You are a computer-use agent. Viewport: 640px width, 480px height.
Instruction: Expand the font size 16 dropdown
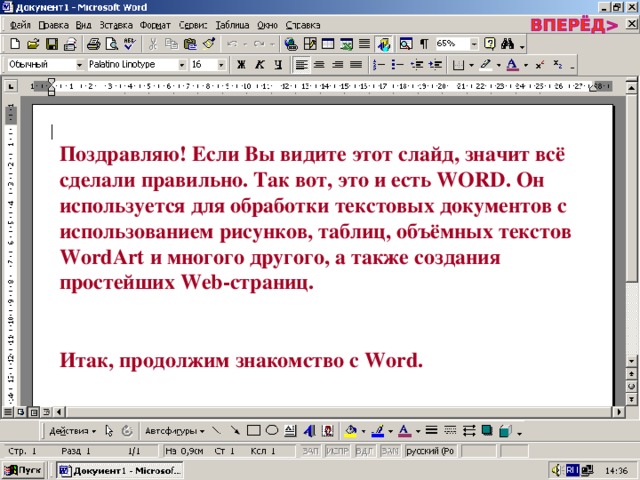point(221,65)
